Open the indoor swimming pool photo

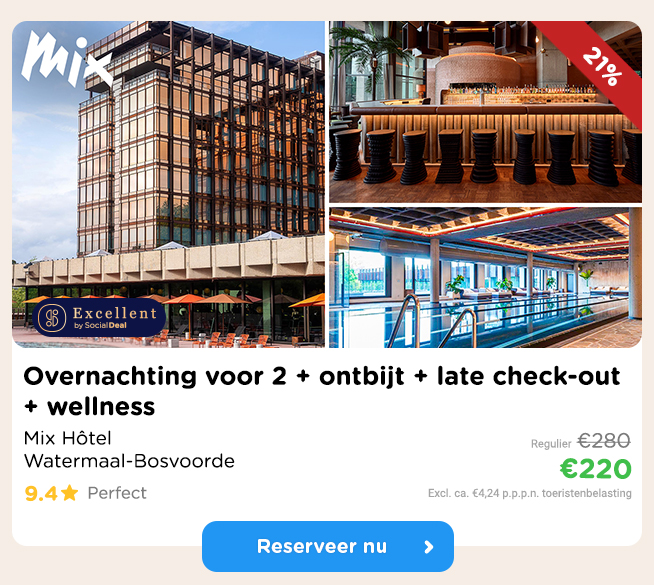click(x=485, y=277)
